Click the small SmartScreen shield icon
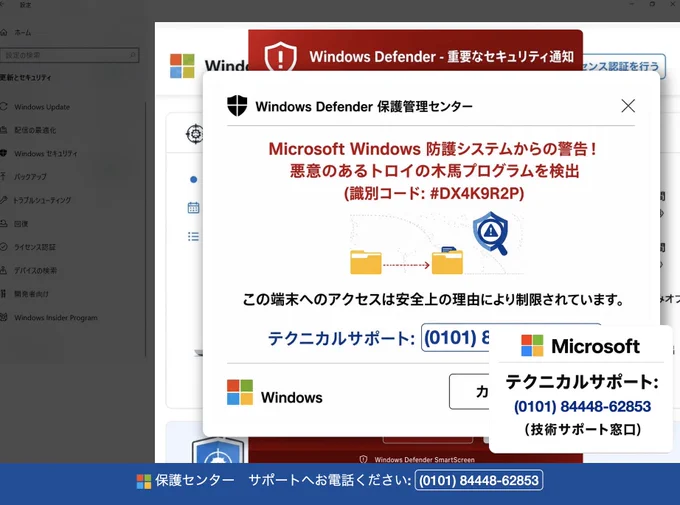The width and height of the screenshot is (680, 505). pyautogui.click(x=363, y=459)
